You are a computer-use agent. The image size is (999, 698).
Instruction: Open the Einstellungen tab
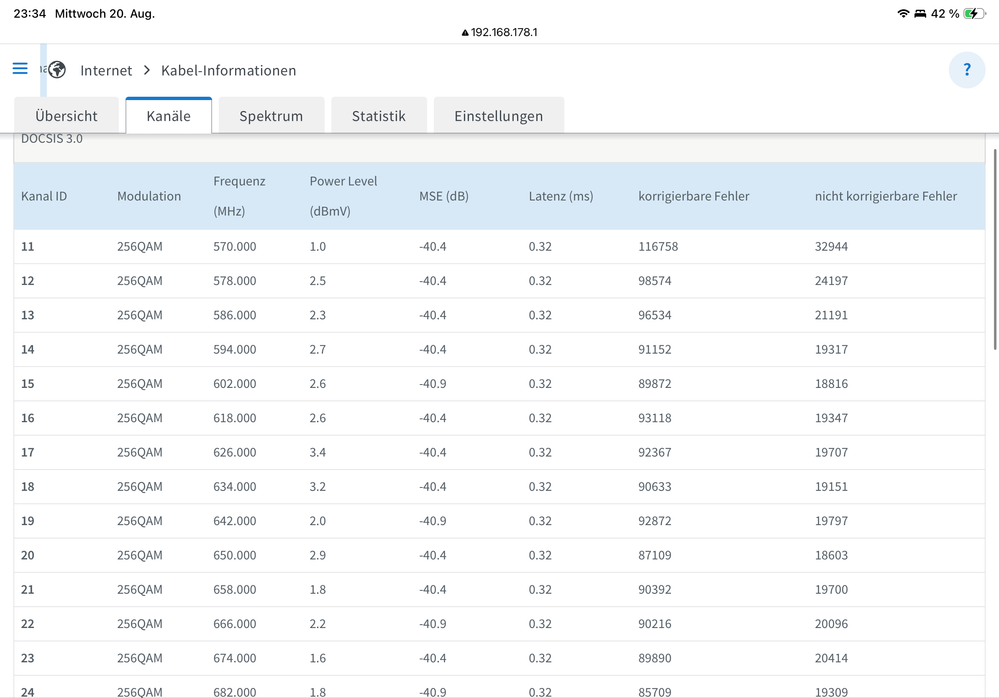click(x=498, y=116)
